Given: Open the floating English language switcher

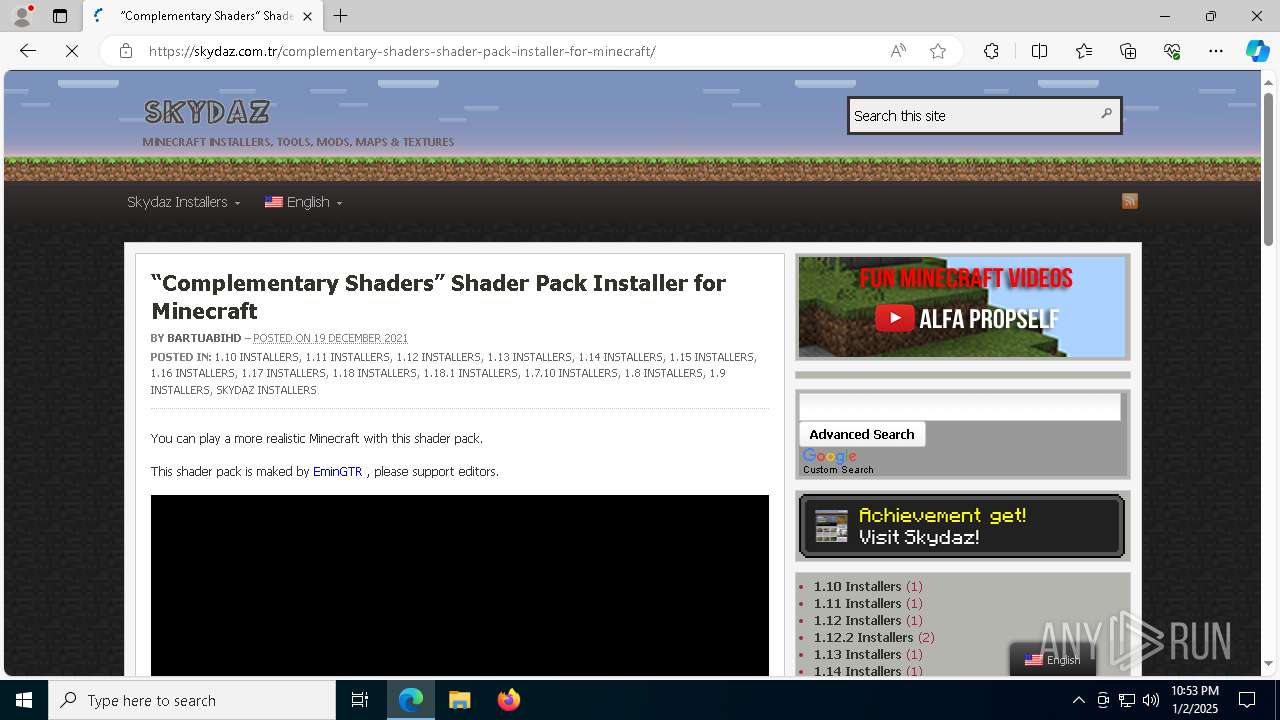Looking at the screenshot, I should 1053,660.
